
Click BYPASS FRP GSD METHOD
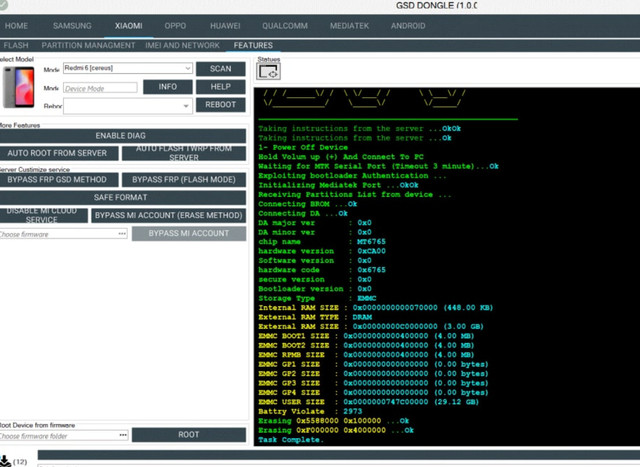[x=57, y=180]
